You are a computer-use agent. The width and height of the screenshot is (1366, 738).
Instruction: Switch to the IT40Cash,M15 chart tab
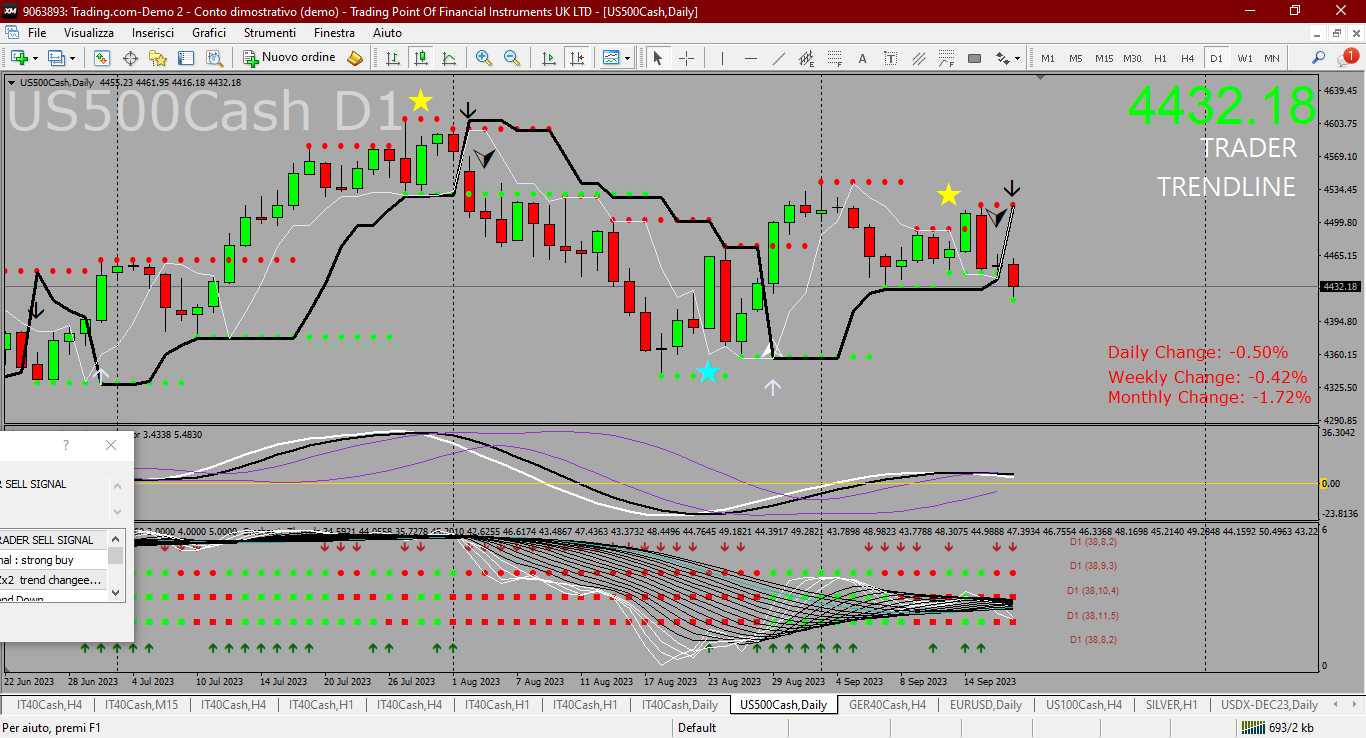140,705
